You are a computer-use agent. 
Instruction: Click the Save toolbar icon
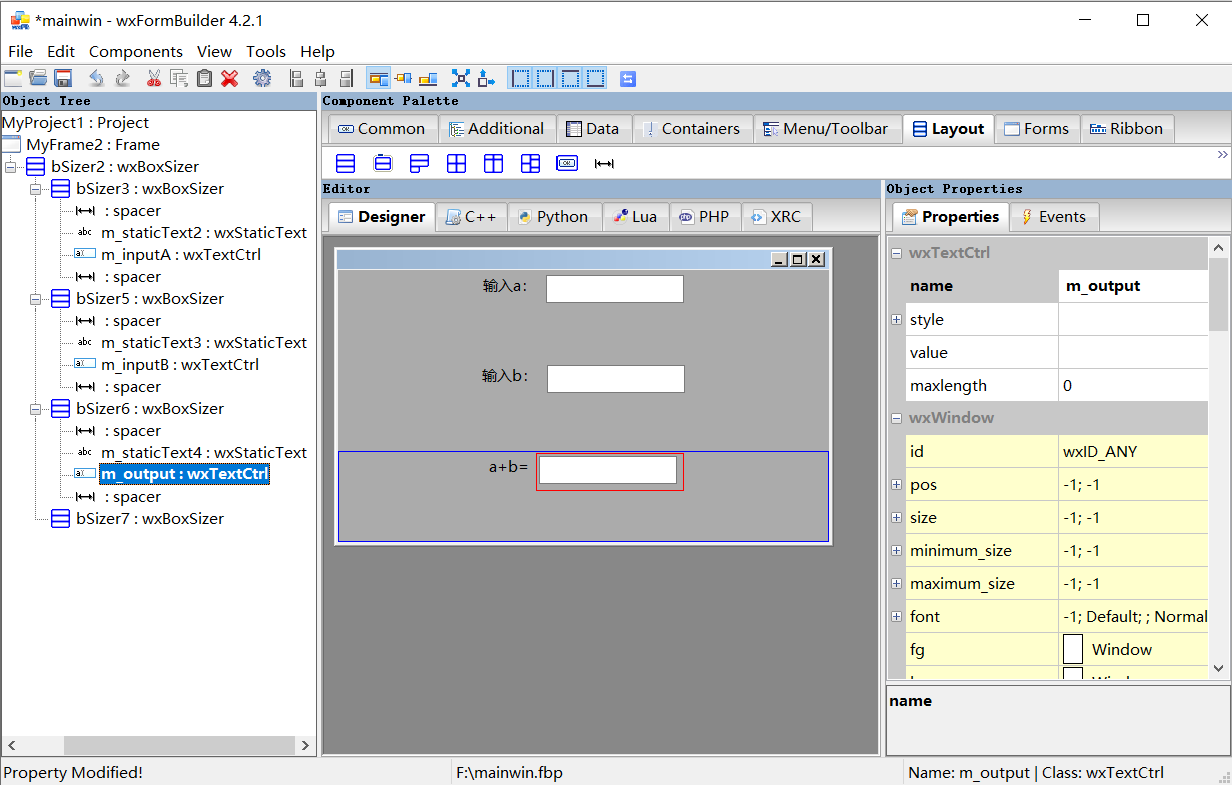click(63, 77)
